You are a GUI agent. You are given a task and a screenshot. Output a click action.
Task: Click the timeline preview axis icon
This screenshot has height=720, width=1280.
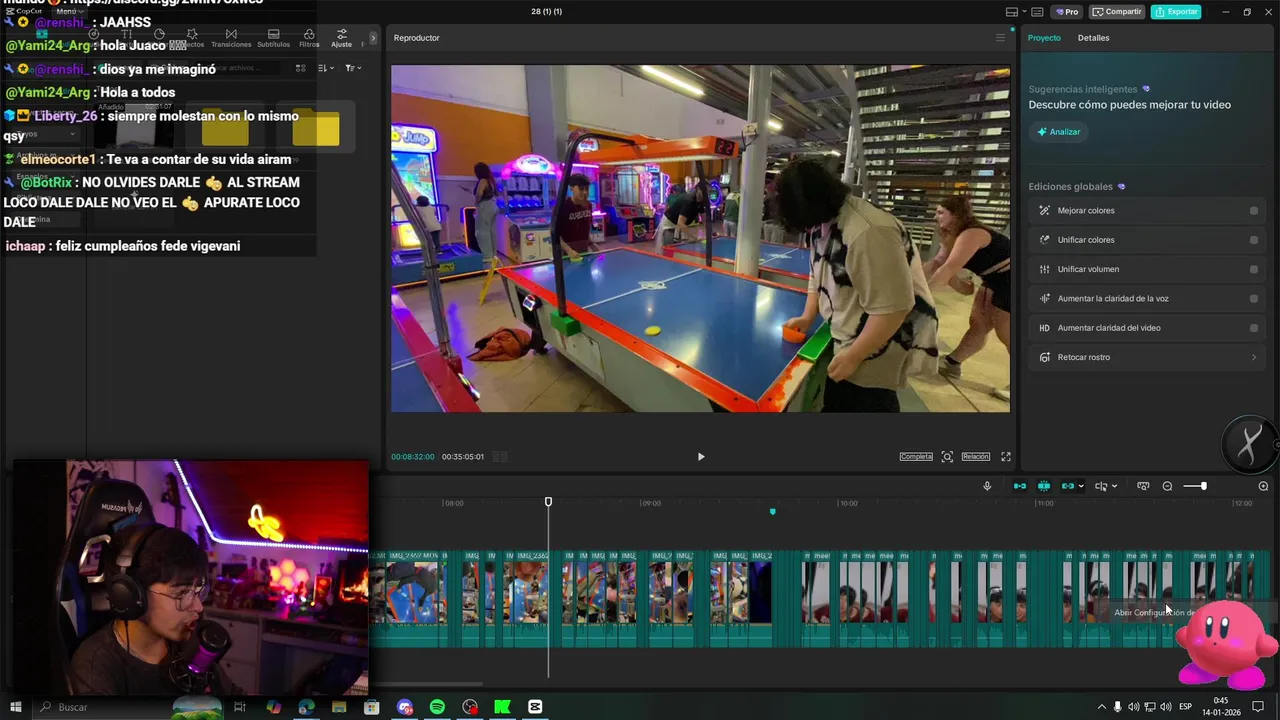pos(1143,486)
